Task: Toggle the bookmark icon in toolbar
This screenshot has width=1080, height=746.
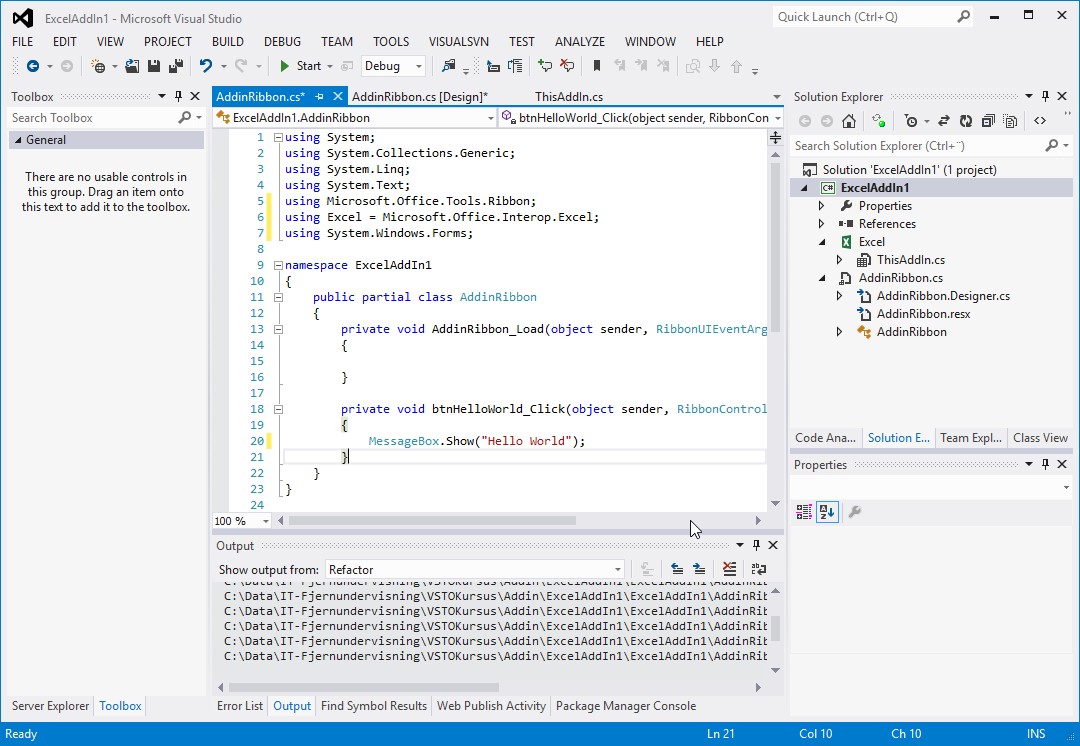Action: 596,66
